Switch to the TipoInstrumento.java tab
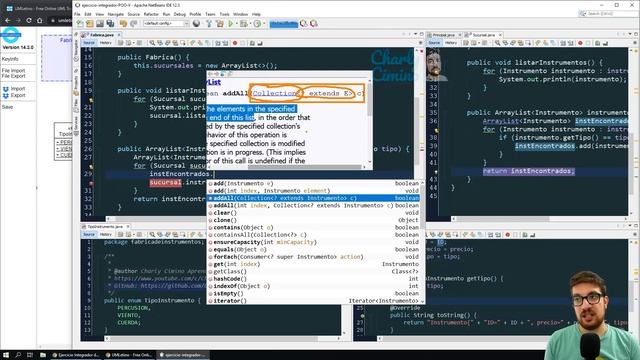Image resolution: width=640 pixels, height=360 pixels. point(104,227)
